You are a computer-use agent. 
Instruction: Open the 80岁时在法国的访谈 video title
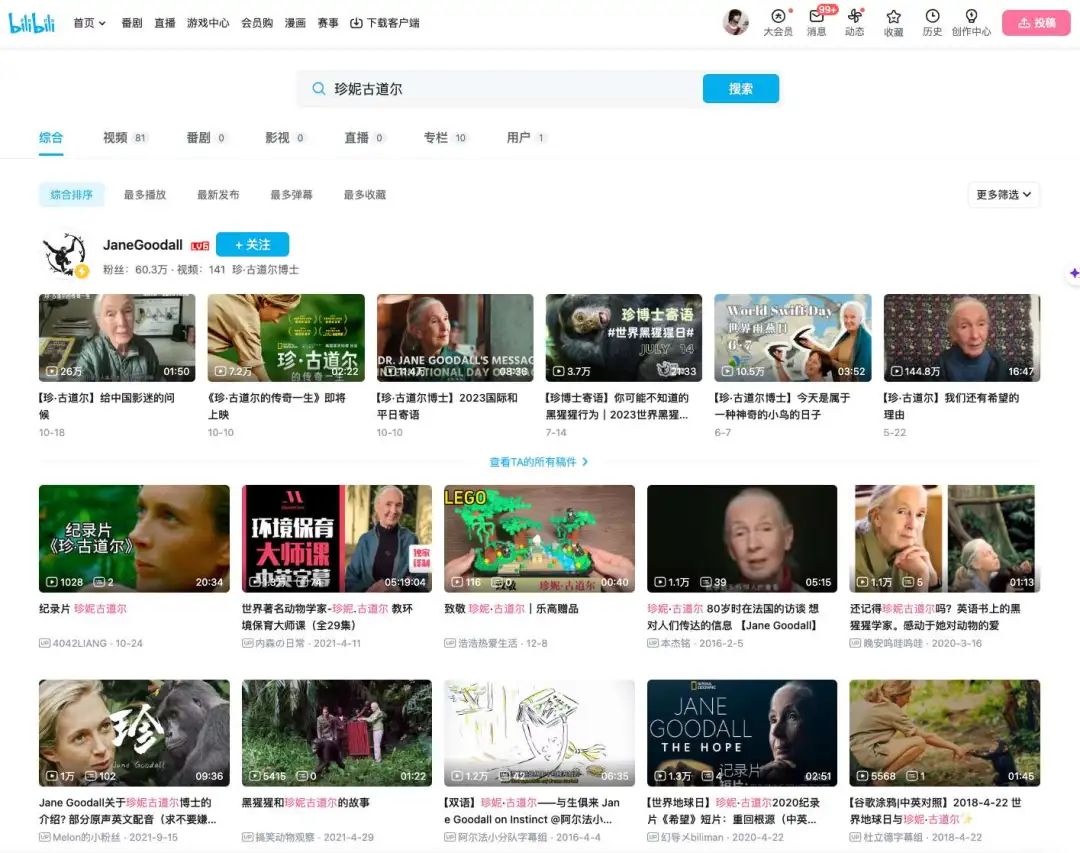734,617
